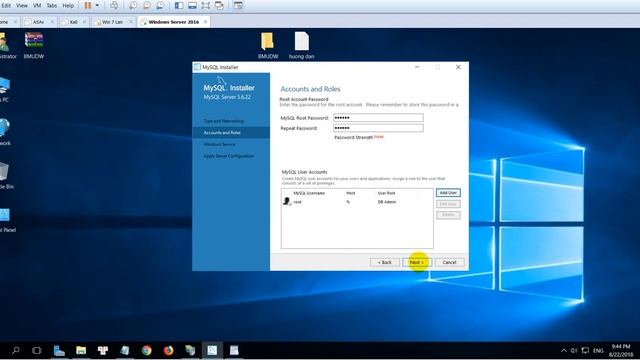Close the MySQL Installer window
Image resolution: width=640 pixels, height=360 pixels.
(x=458, y=67)
